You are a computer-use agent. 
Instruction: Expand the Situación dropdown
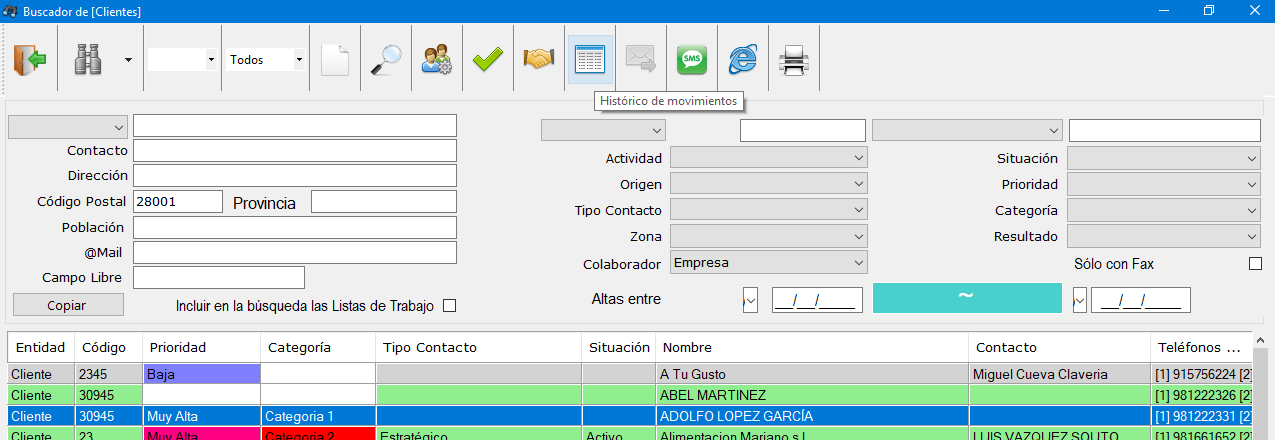1164,158
